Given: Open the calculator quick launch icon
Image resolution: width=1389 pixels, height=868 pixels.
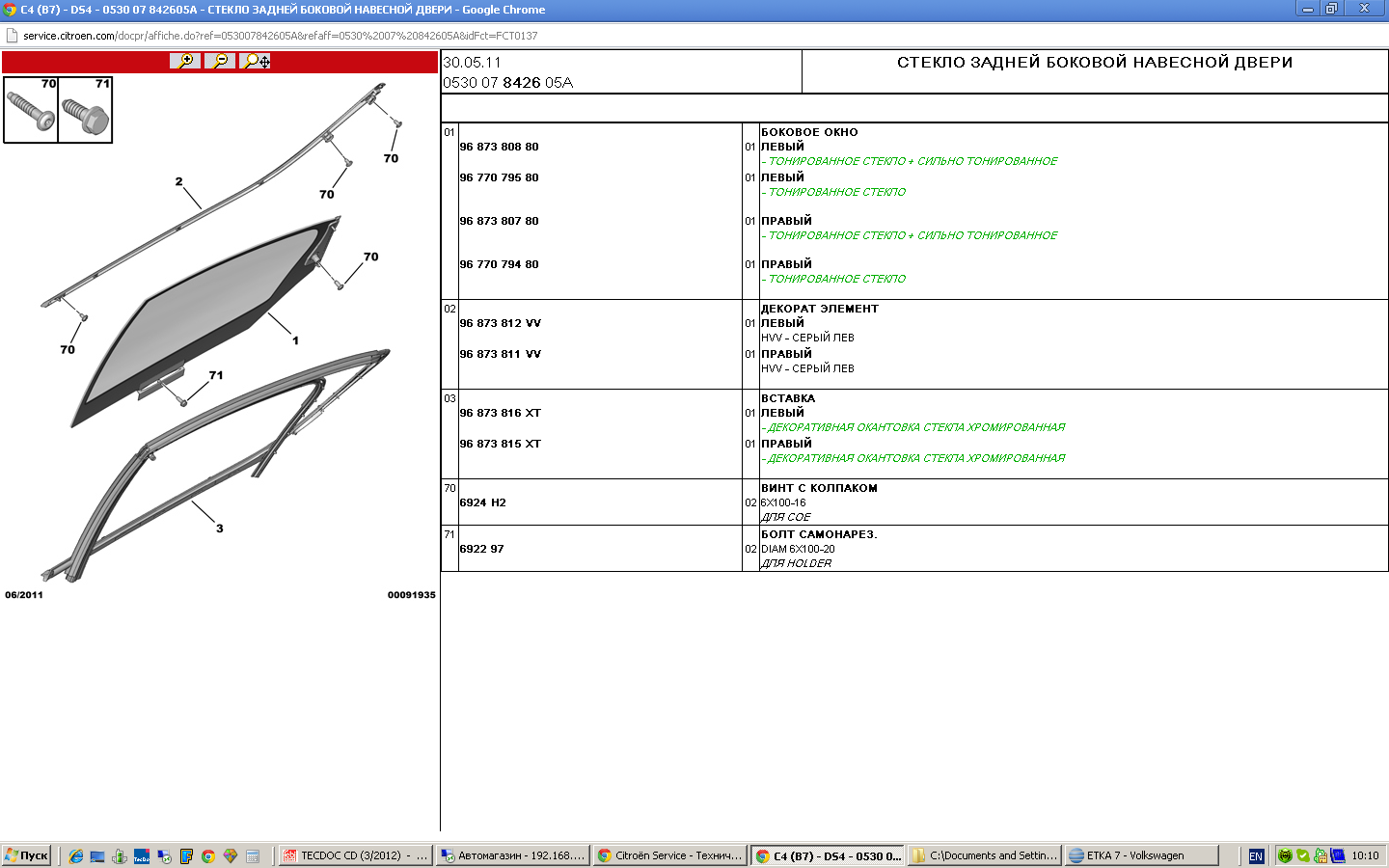Looking at the screenshot, I should (x=252, y=855).
